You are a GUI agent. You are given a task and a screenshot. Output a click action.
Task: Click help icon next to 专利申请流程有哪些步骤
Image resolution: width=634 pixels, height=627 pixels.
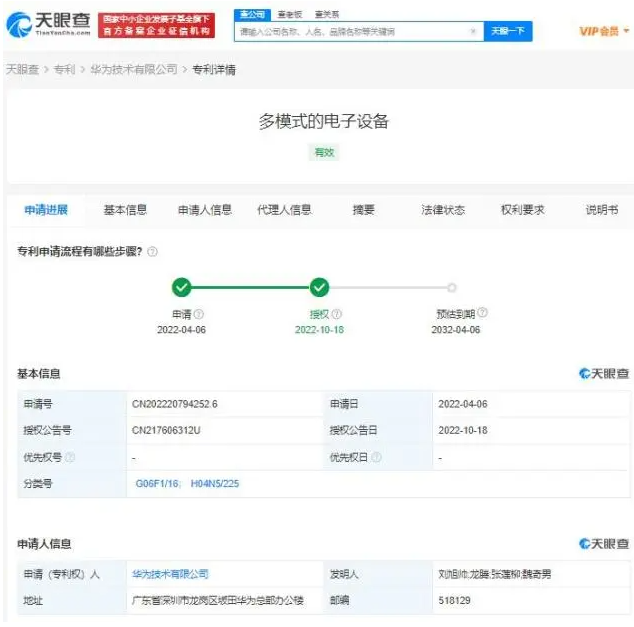click(152, 252)
